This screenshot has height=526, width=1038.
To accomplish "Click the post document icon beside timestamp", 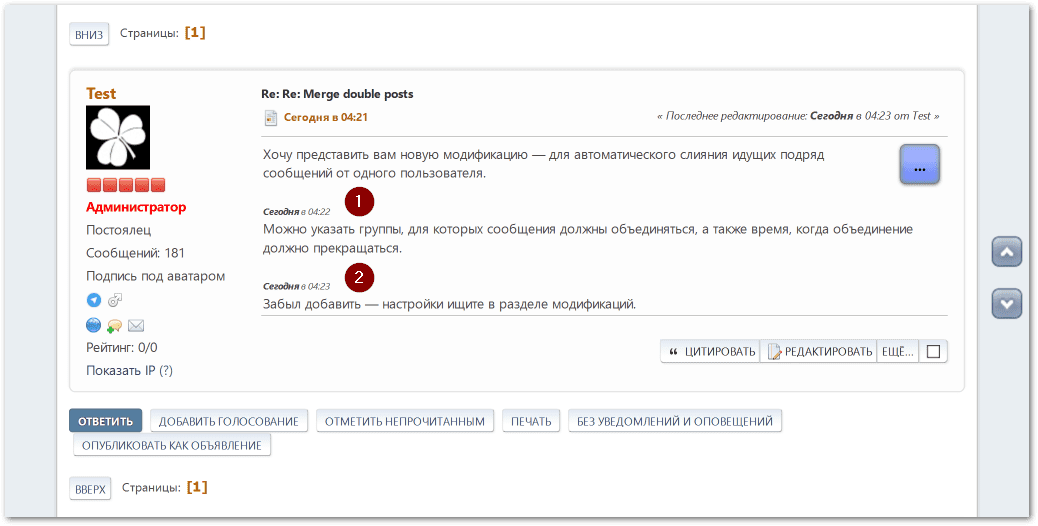I will [270, 118].
